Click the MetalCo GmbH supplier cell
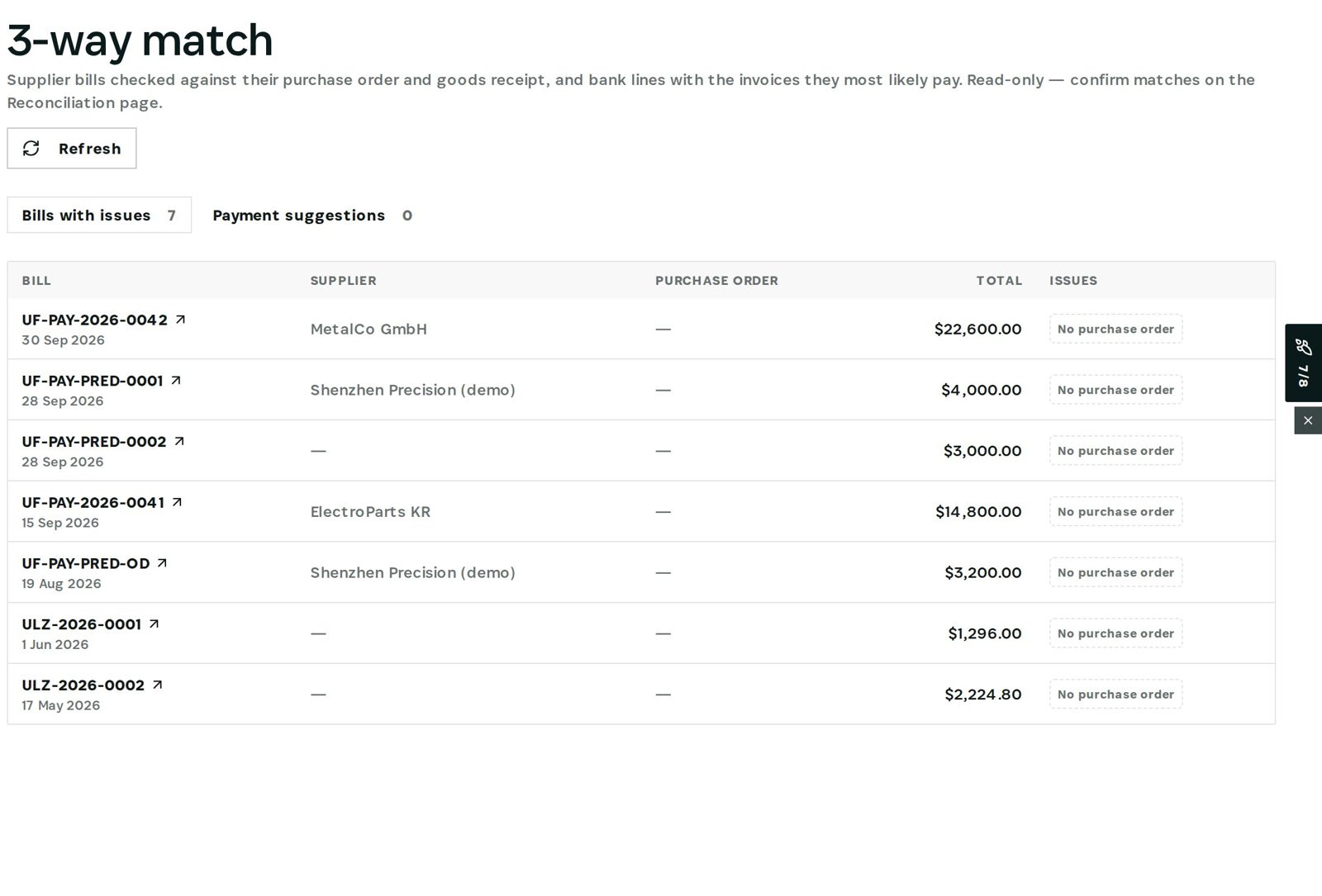This screenshot has height=896, width=1322. tap(369, 329)
